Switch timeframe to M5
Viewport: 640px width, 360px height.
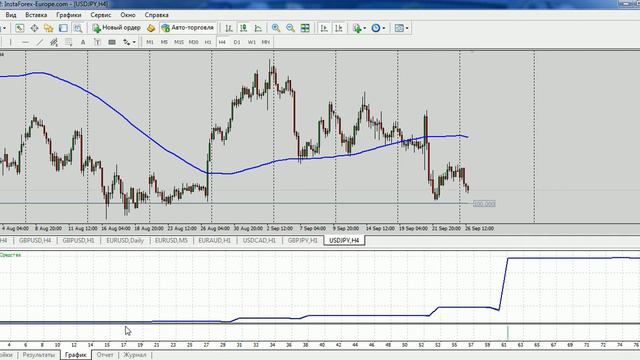164,42
